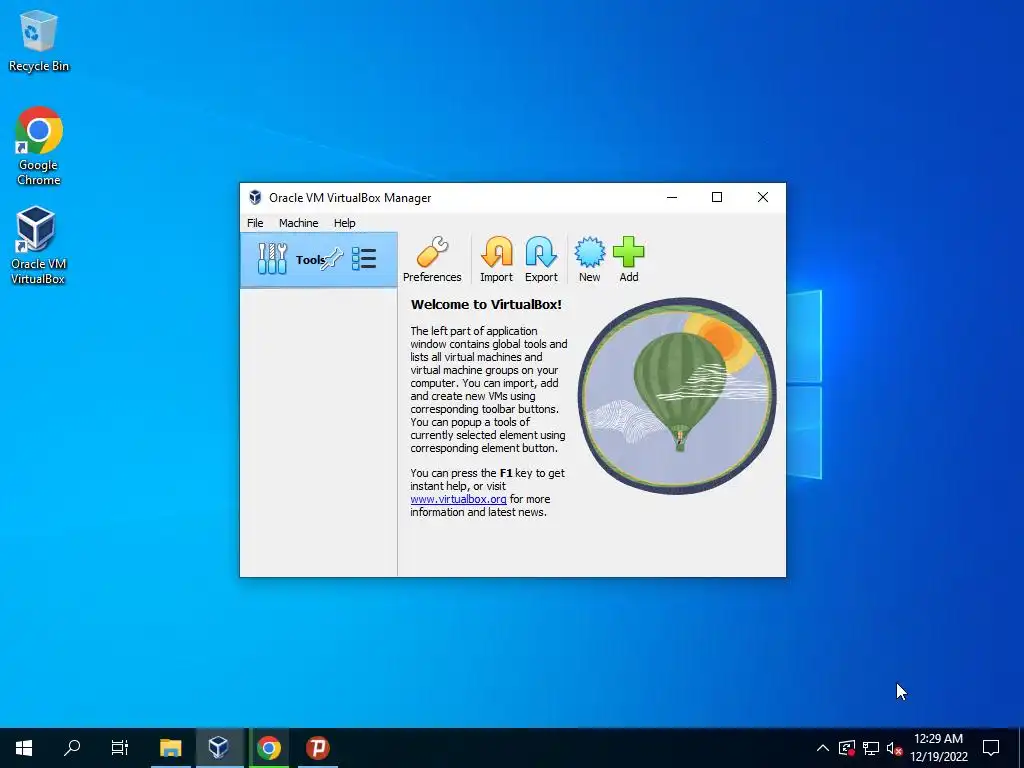Open the Machine menu
This screenshot has height=768, width=1024.
click(298, 223)
